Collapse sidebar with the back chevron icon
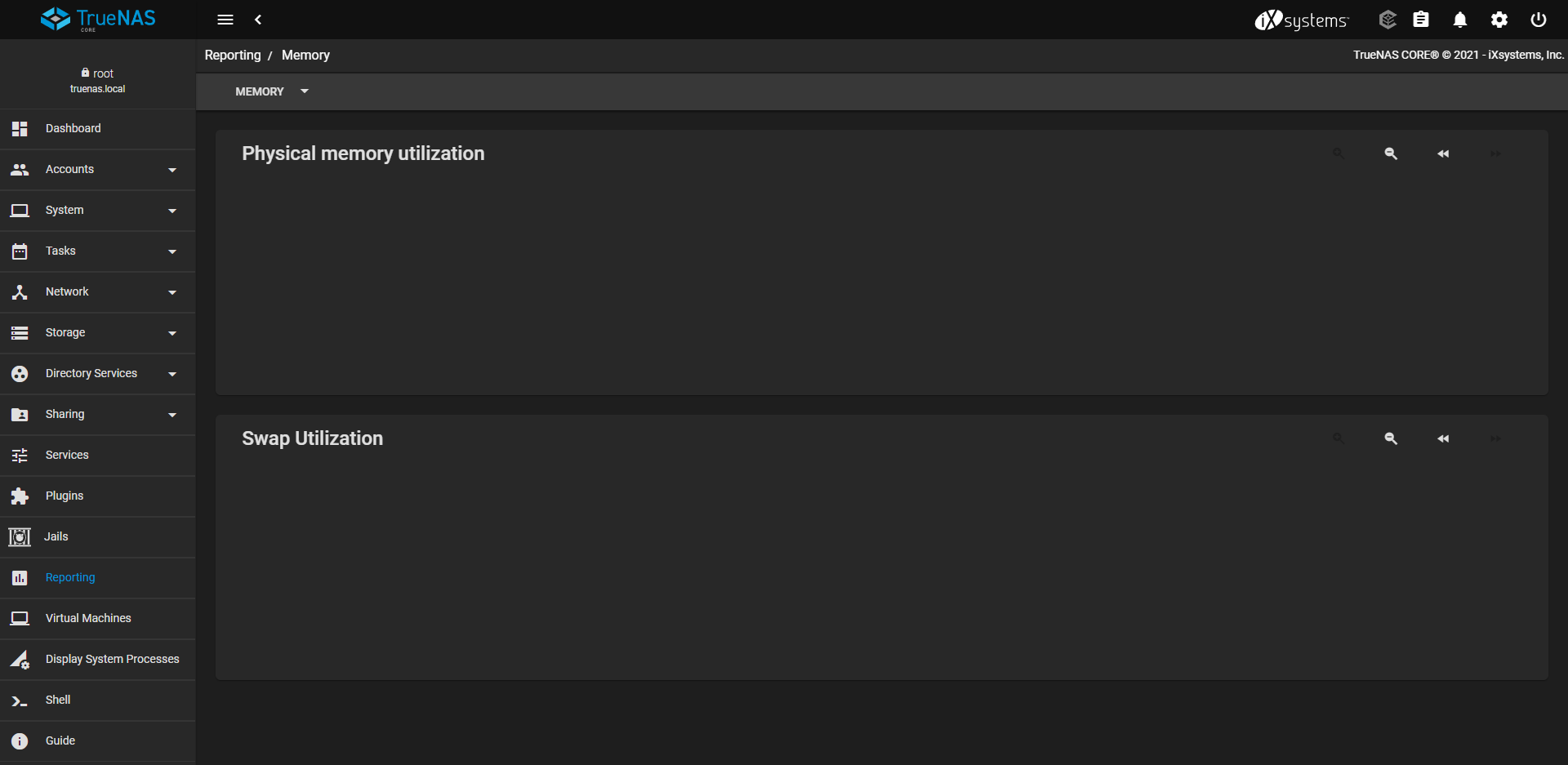The height and width of the screenshot is (765, 1568). click(258, 20)
